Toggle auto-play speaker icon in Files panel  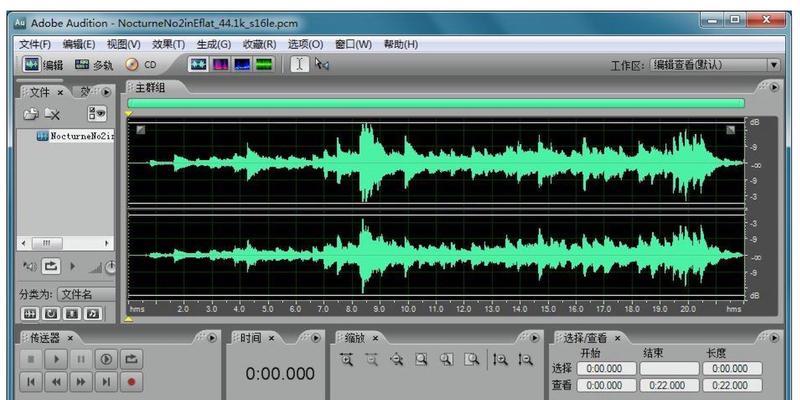(30, 266)
